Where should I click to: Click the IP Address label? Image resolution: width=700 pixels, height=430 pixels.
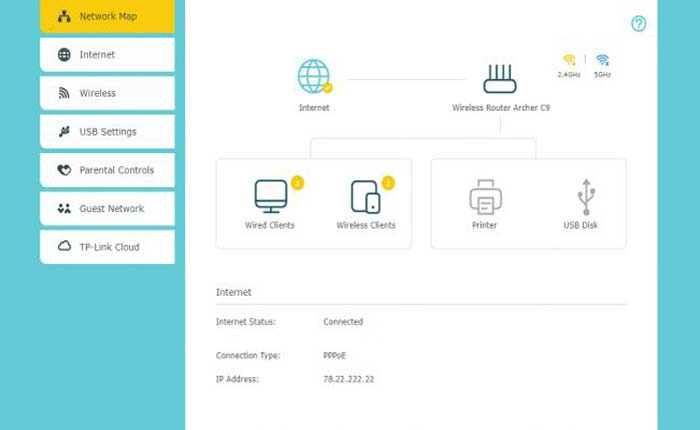[237, 379]
